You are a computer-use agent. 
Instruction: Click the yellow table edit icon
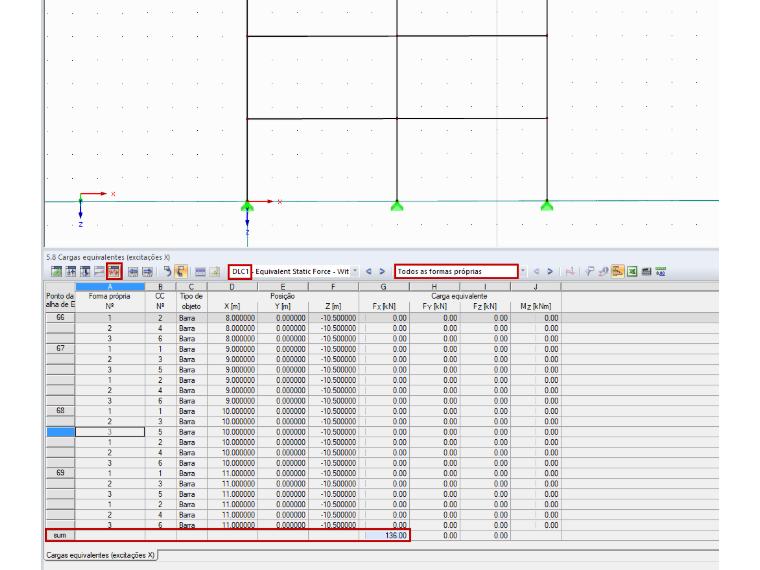pyautogui.click(x=215, y=271)
